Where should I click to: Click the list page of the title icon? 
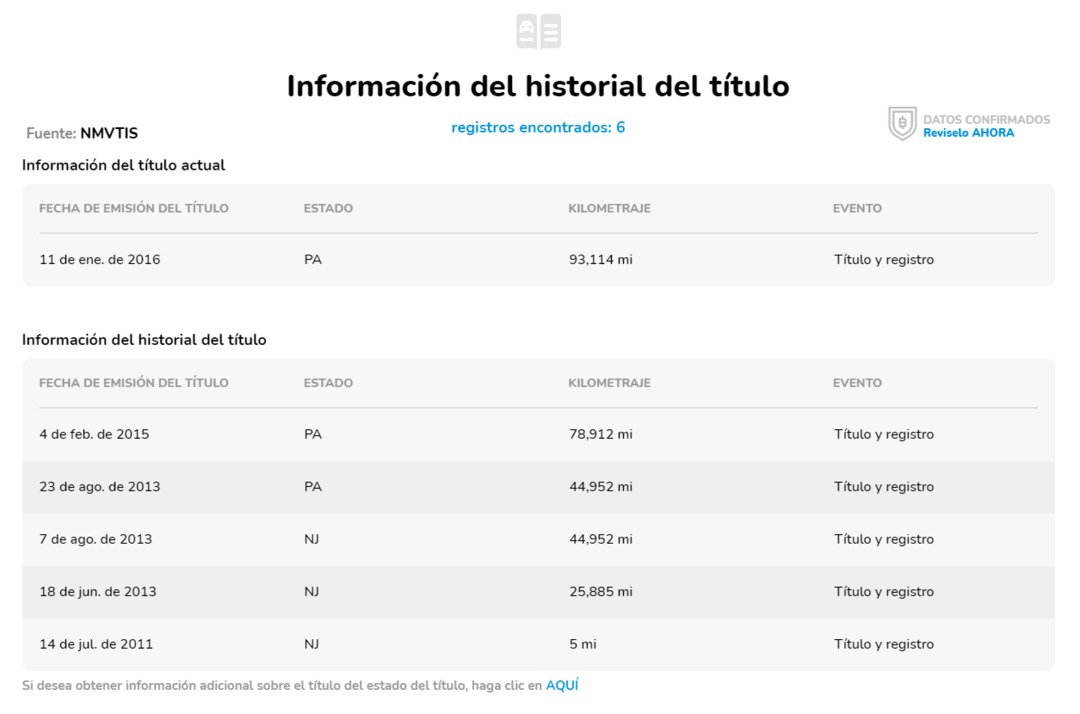pos(550,30)
